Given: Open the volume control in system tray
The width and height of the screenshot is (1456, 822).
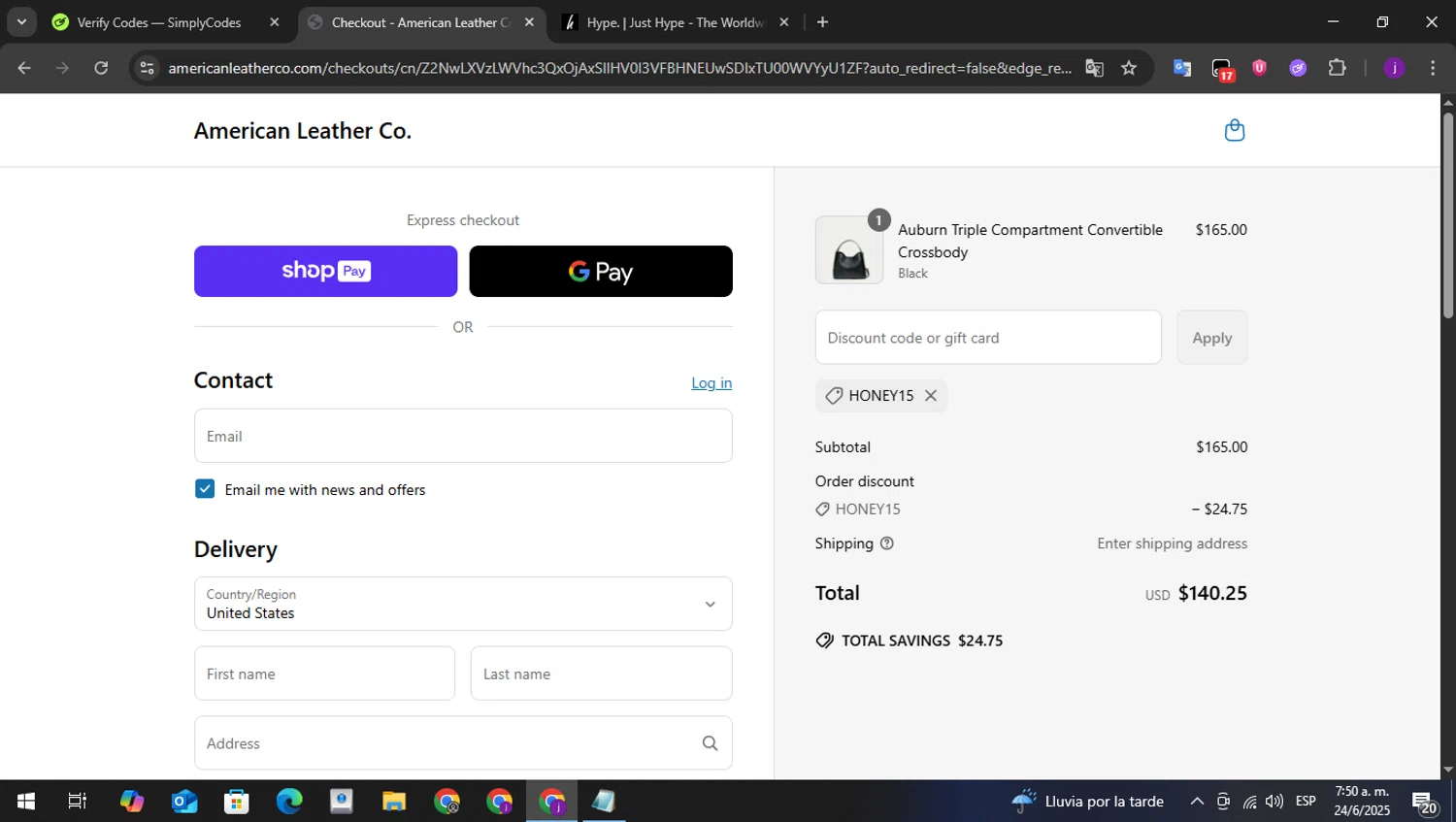Looking at the screenshot, I should click(1274, 802).
